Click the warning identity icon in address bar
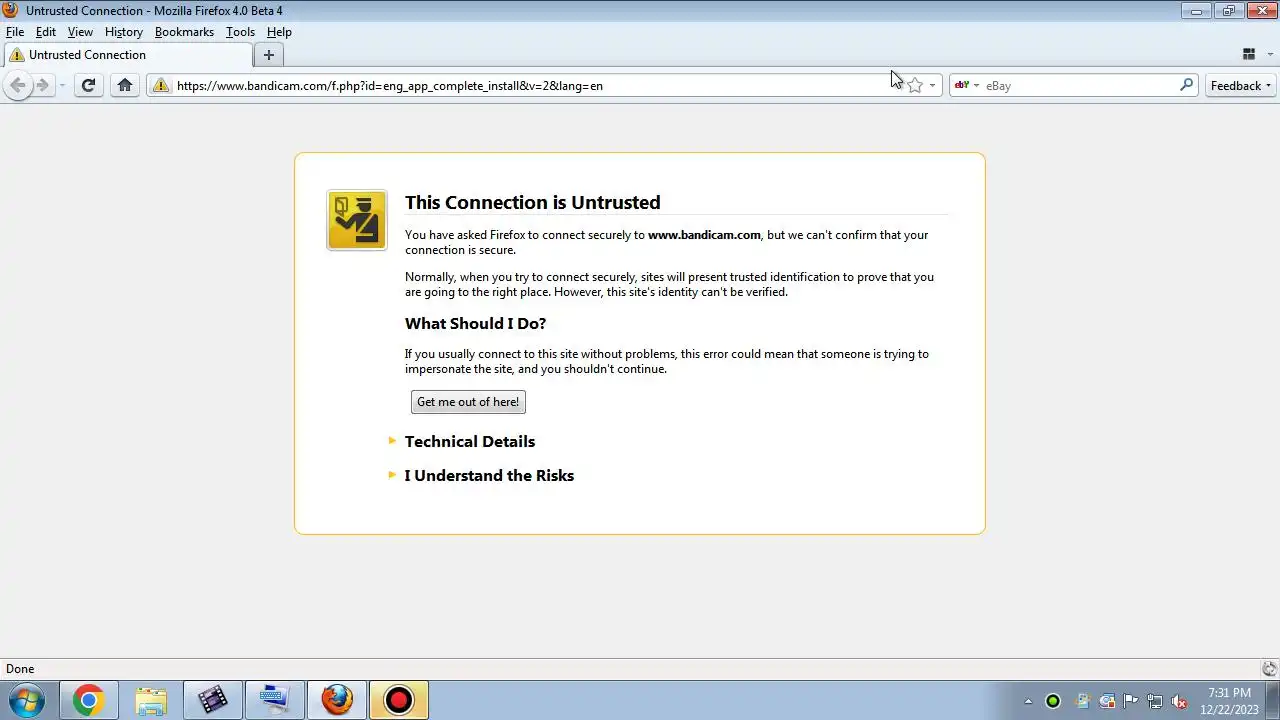This screenshot has width=1280, height=720. coord(161,86)
